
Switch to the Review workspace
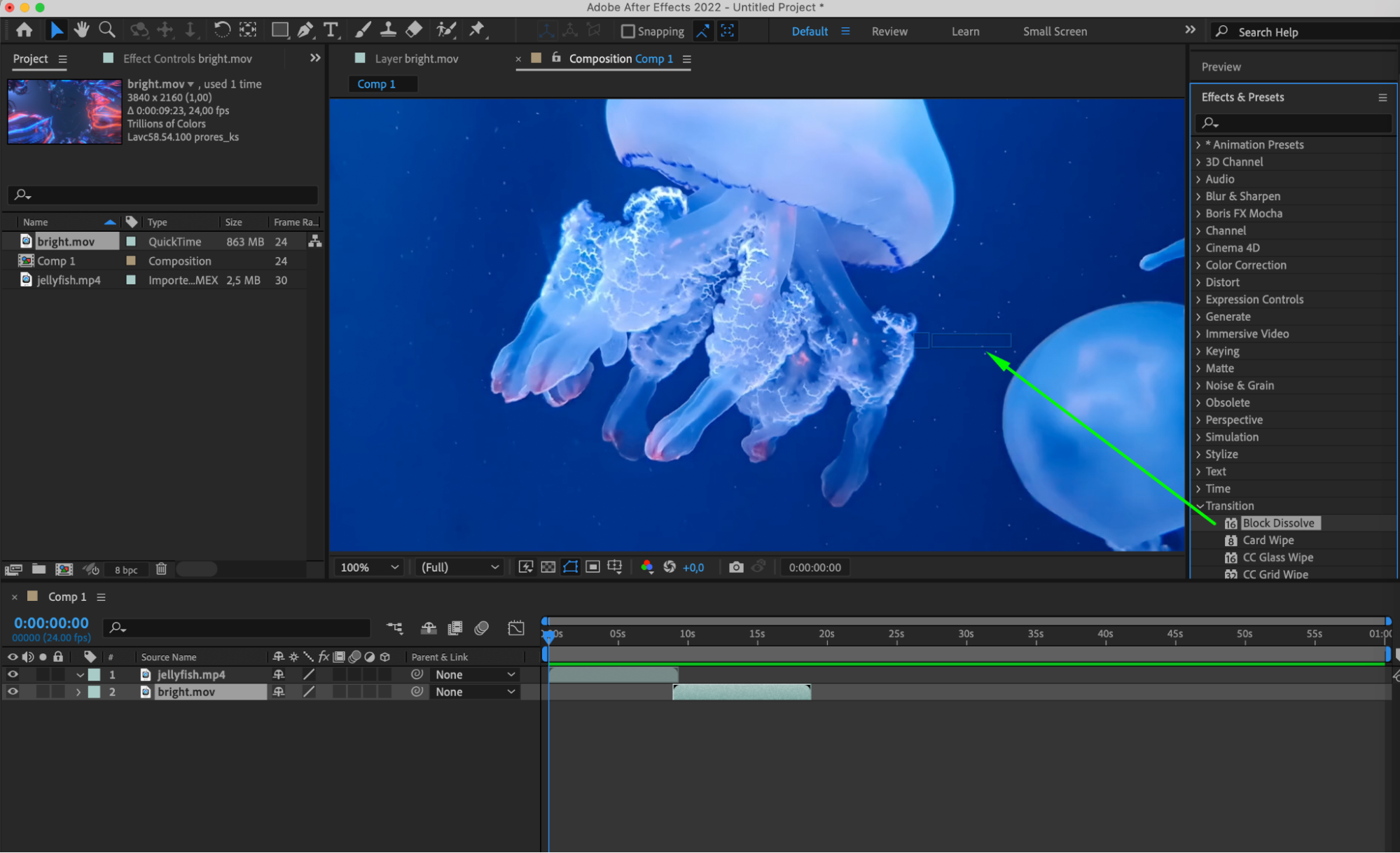[x=889, y=32]
